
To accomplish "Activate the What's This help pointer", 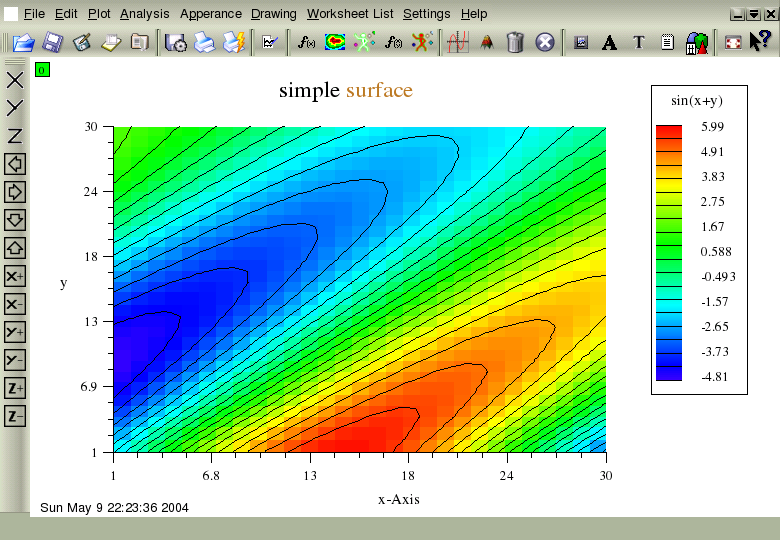I will click(758, 43).
